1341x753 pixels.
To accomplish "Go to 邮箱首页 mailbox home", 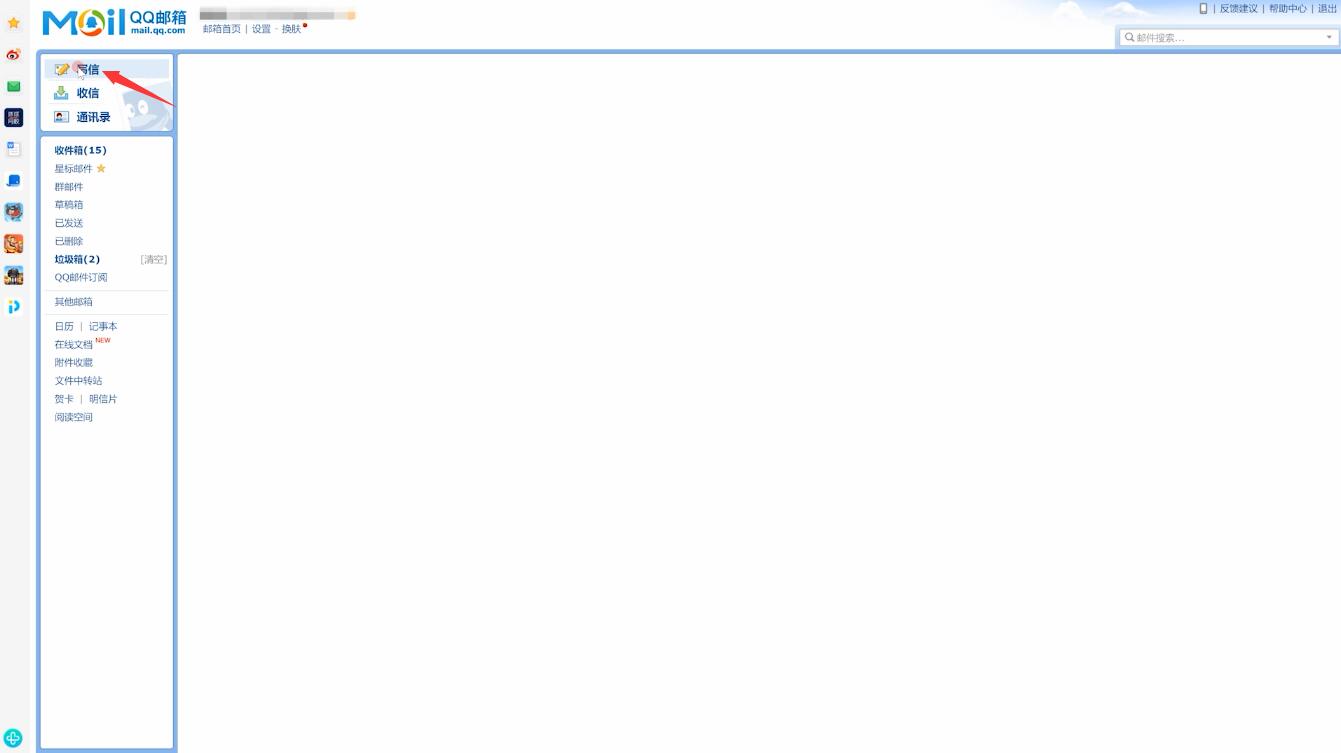I will pyautogui.click(x=222, y=29).
